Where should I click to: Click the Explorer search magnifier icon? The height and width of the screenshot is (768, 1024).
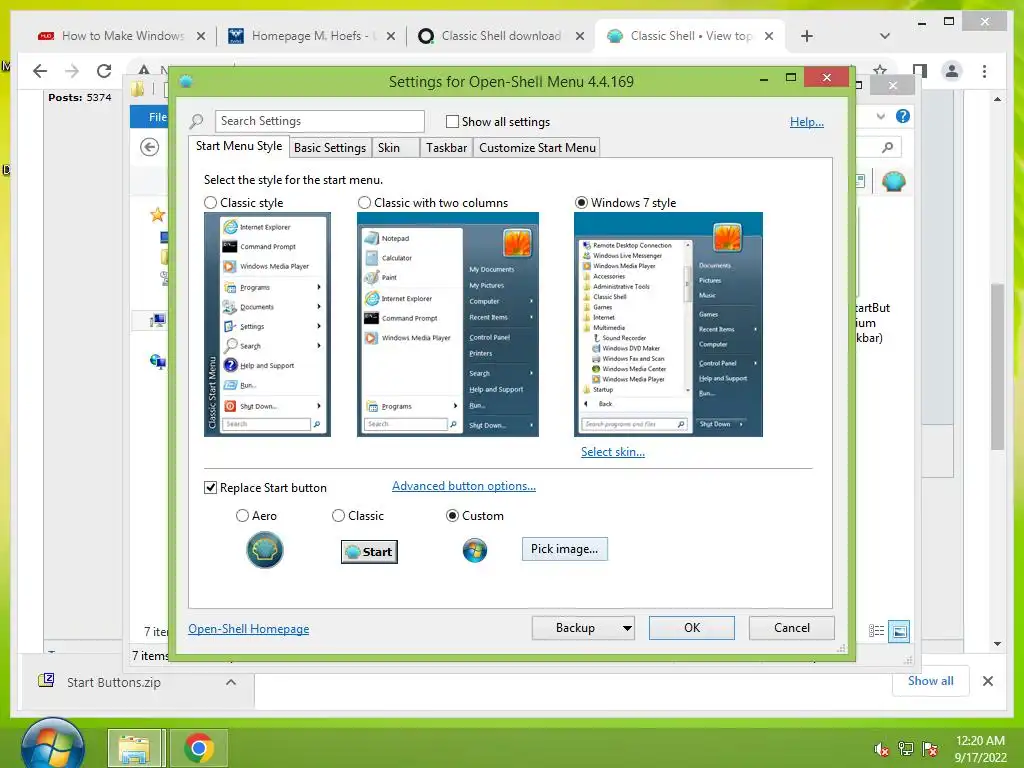888,148
